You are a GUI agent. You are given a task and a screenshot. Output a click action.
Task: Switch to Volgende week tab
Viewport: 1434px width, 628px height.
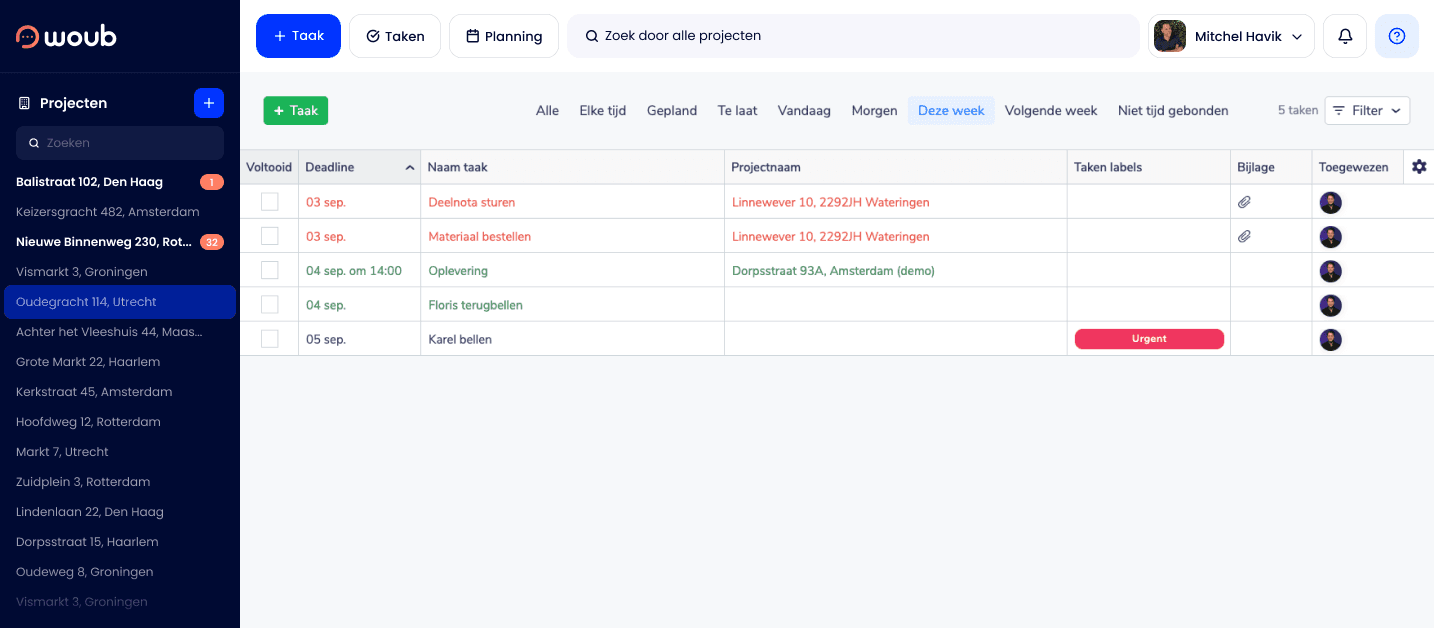click(x=1051, y=111)
